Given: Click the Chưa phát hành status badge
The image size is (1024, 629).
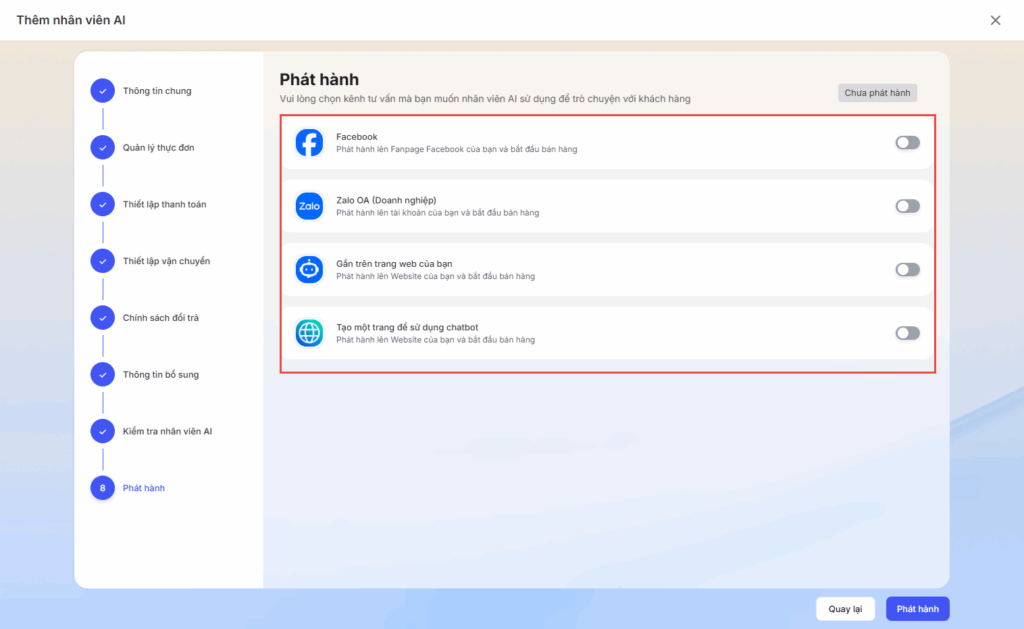Looking at the screenshot, I should pyautogui.click(x=877, y=93).
